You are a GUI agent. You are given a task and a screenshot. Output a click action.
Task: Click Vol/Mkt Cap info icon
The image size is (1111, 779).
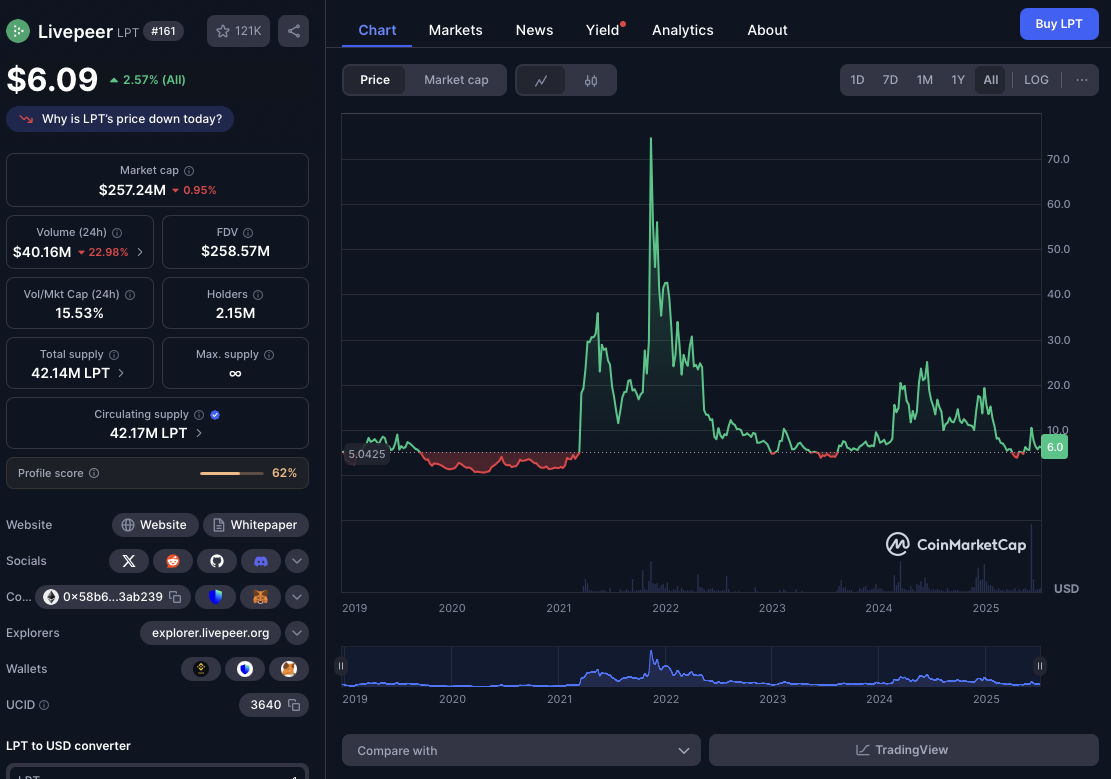pyautogui.click(x=130, y=295)
